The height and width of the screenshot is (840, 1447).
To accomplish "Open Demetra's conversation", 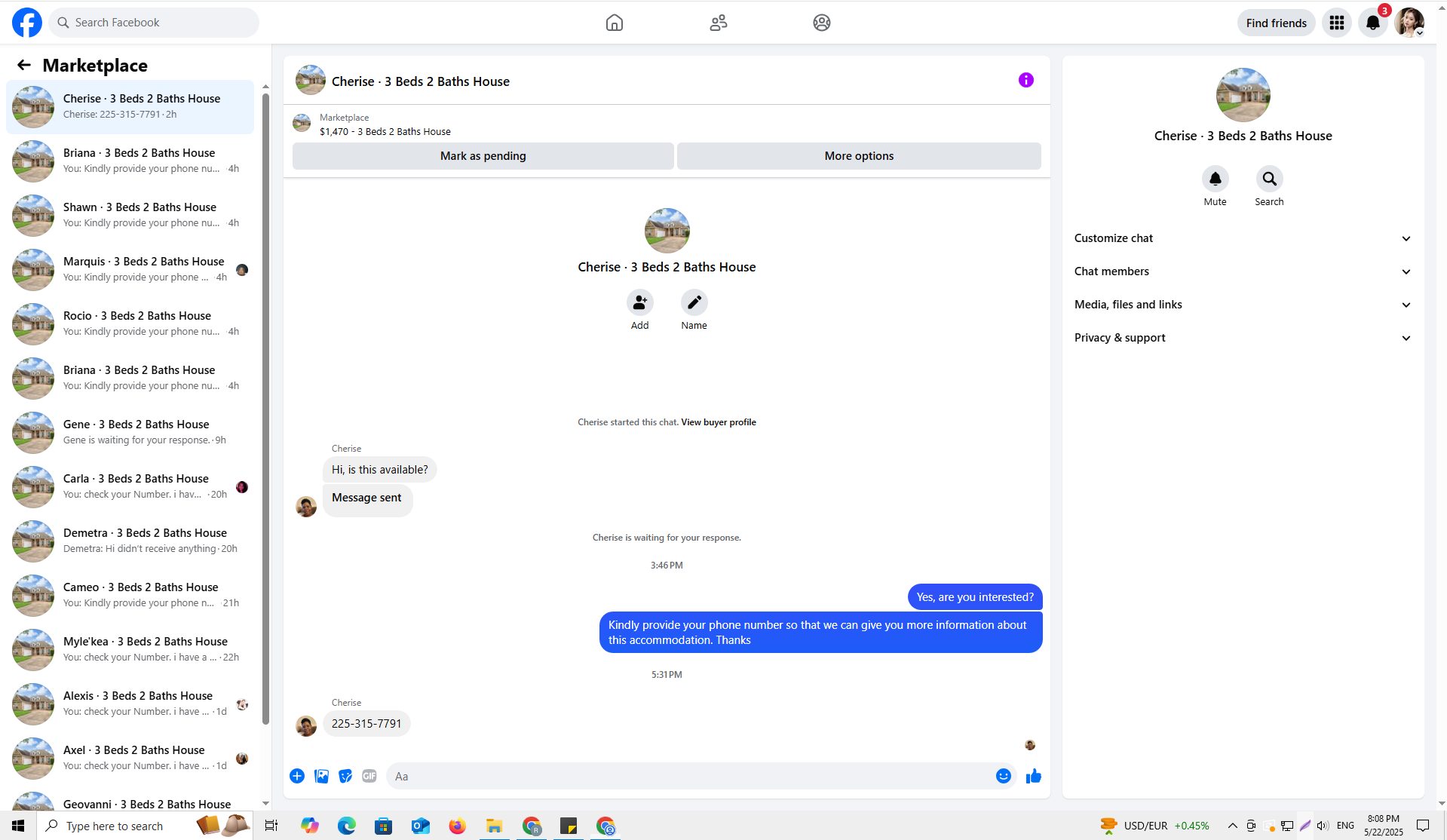I will (x=130, y=541).
